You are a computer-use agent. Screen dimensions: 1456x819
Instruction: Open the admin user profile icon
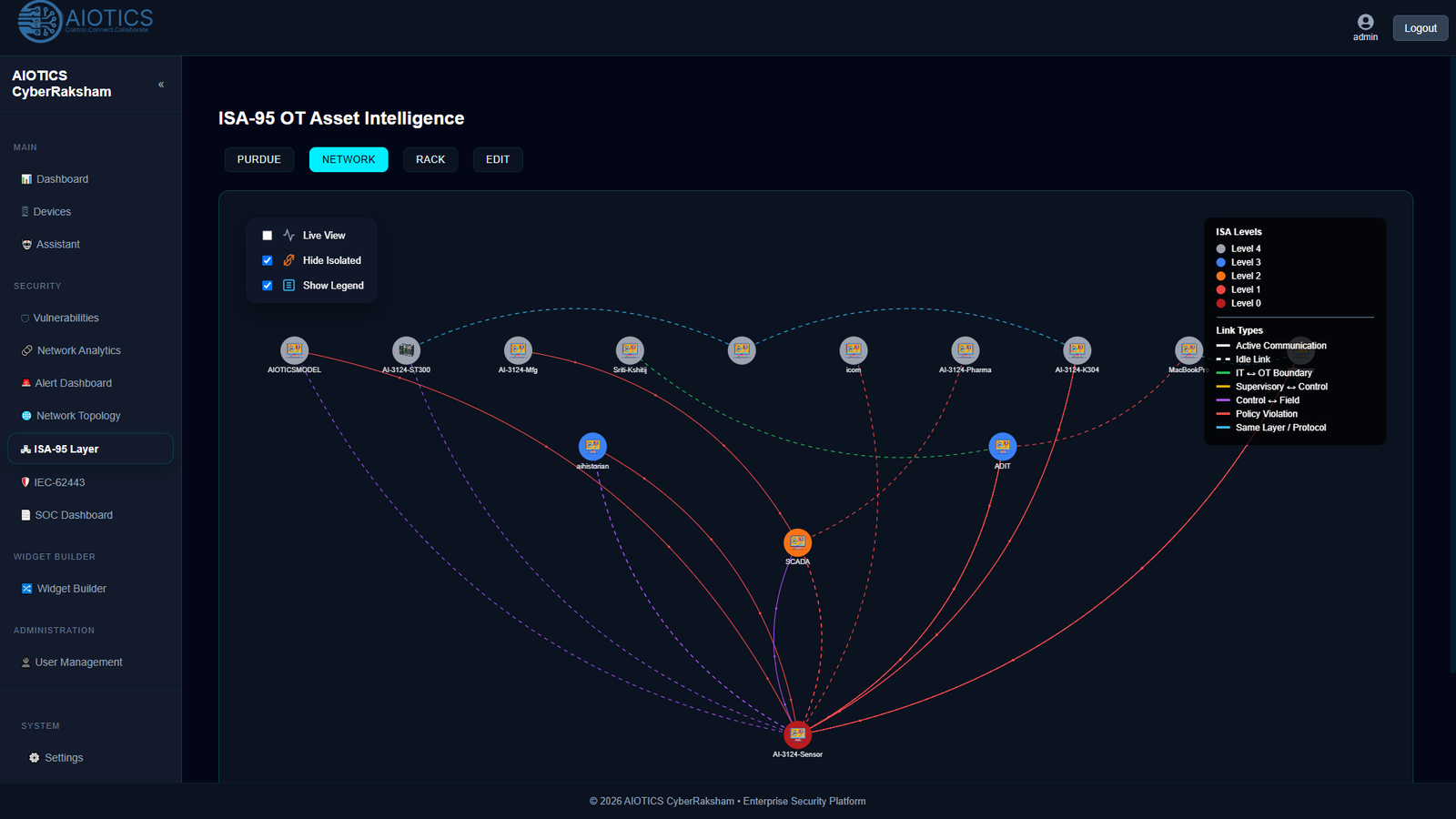click(1365, 22)
